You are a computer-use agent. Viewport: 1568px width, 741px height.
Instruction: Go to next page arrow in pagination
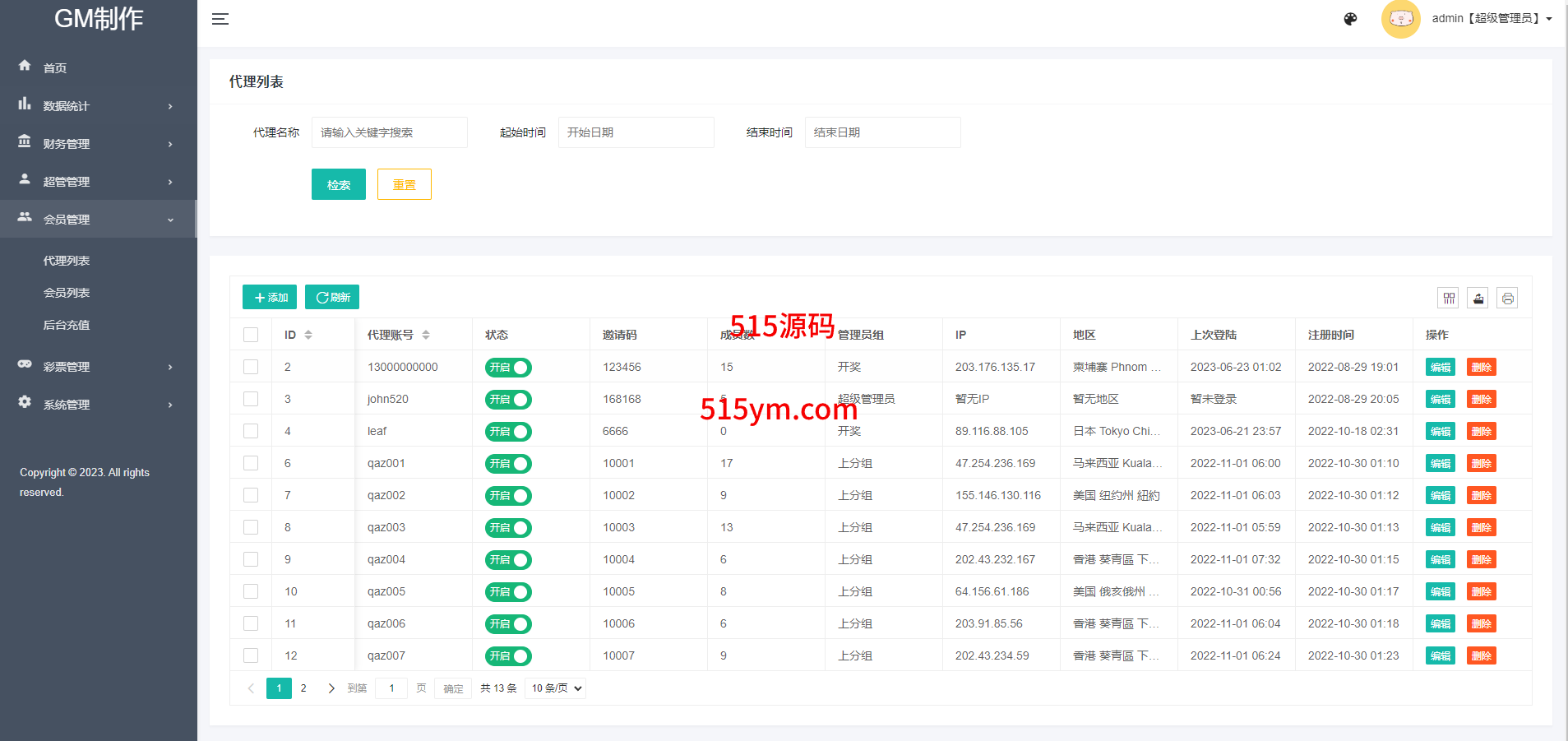[331, 688]
